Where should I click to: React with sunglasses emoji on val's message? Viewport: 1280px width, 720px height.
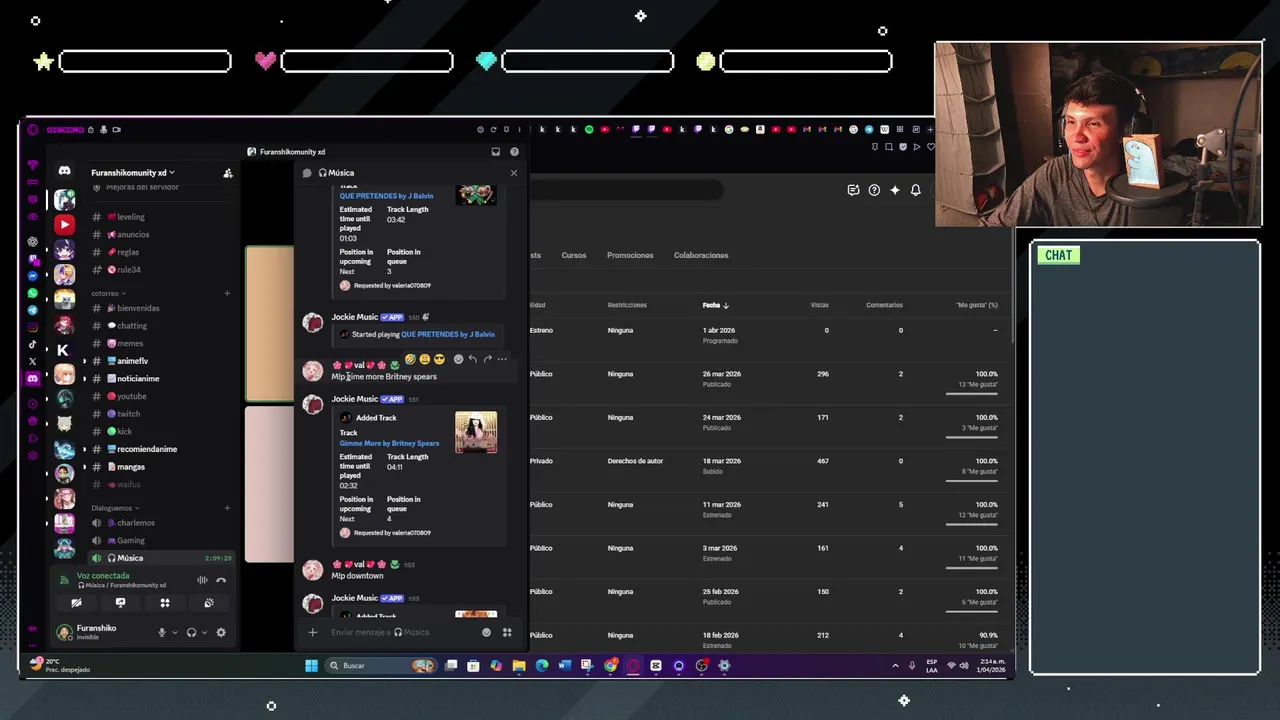click(x=439, y=359)
